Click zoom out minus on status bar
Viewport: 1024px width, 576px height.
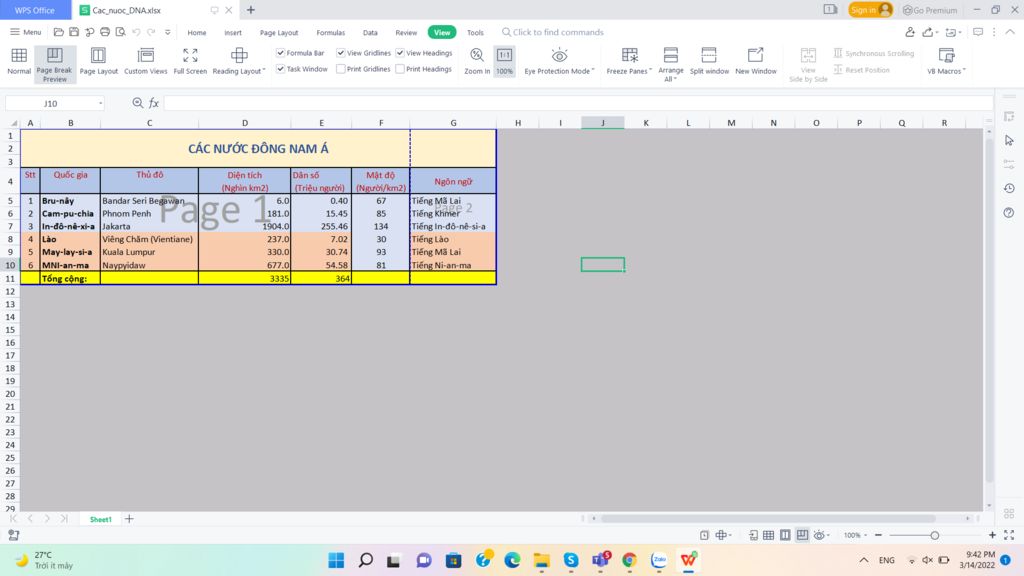coord(878,535)
